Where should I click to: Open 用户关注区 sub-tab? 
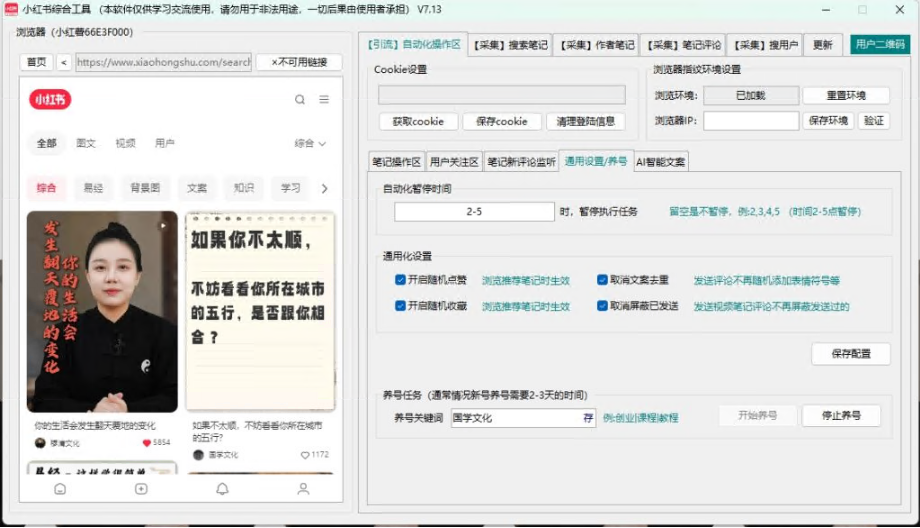click(x=454, y=162)
